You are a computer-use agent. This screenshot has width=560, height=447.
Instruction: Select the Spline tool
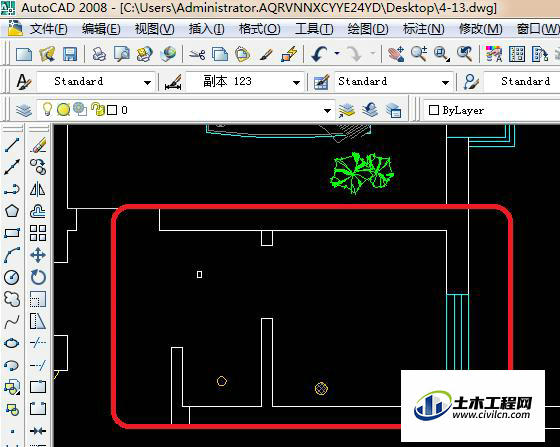point(12,321)
